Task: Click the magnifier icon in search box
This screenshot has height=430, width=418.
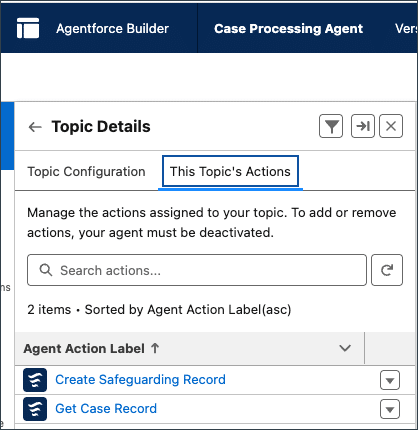Action: 46,270
